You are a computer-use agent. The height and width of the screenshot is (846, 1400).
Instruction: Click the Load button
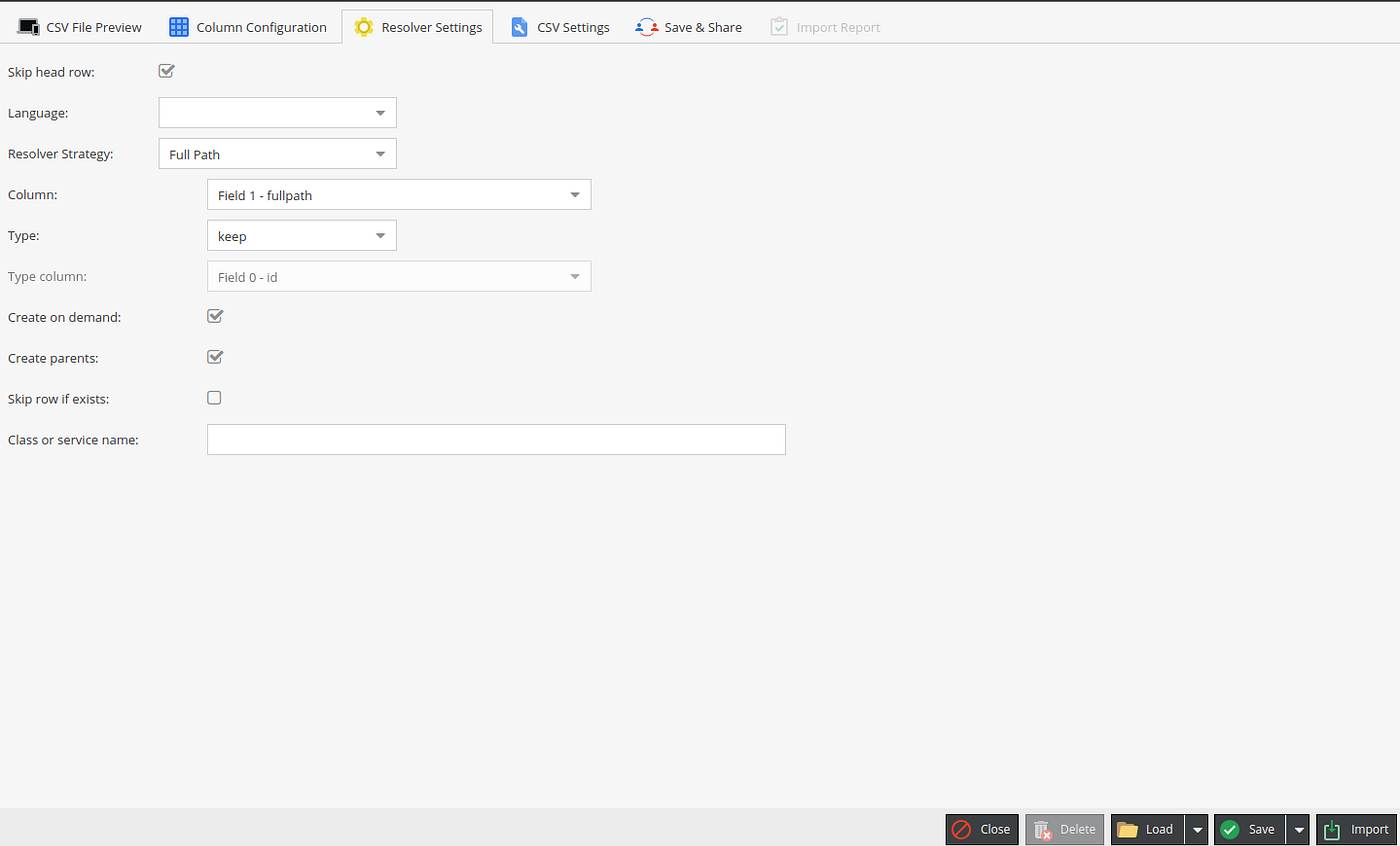click(x=1158, y=829)
